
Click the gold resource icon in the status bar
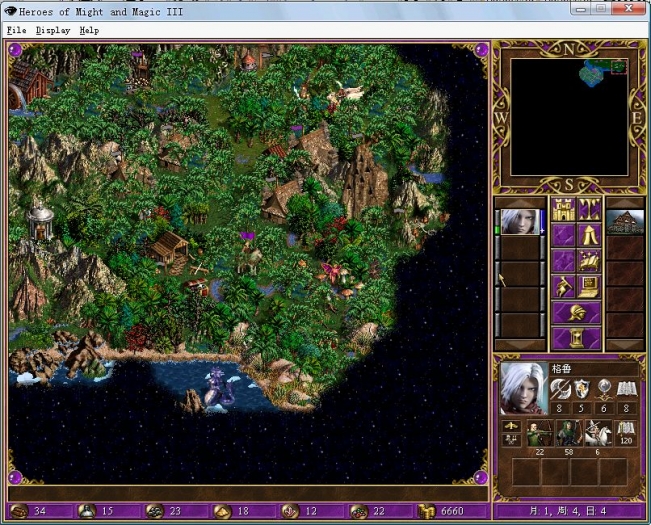426,511
